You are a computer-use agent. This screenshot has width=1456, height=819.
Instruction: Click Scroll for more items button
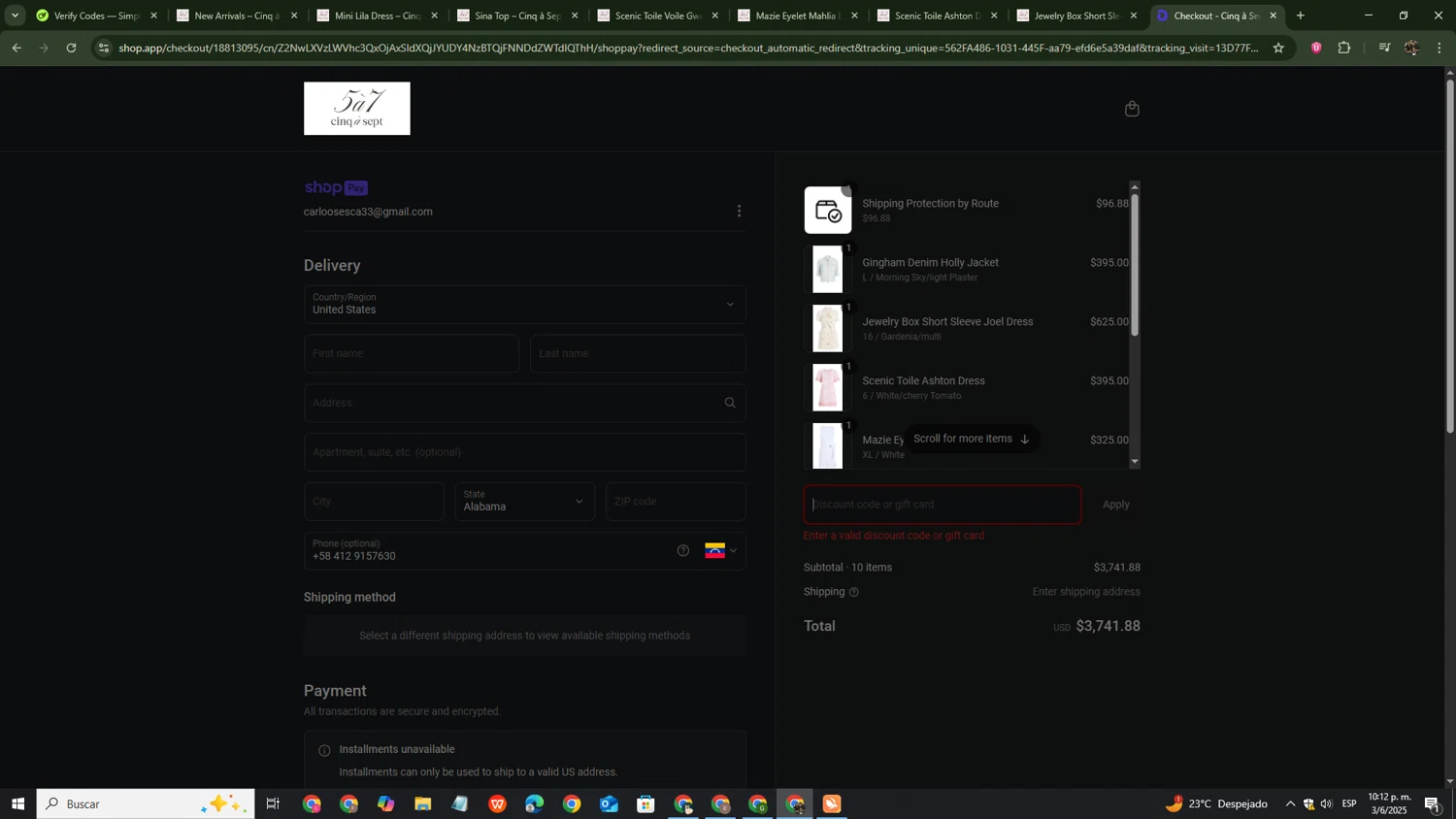point(972,439)
